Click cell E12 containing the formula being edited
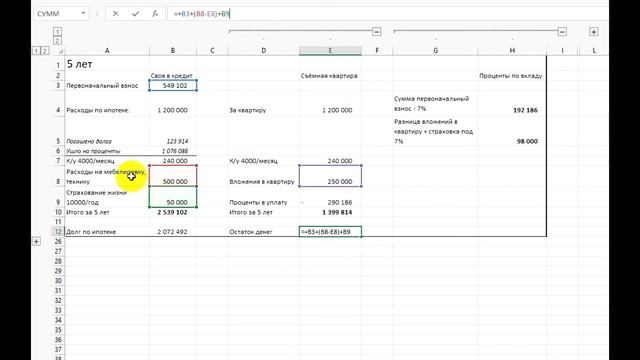640x360 pixels. coord(330,231)
